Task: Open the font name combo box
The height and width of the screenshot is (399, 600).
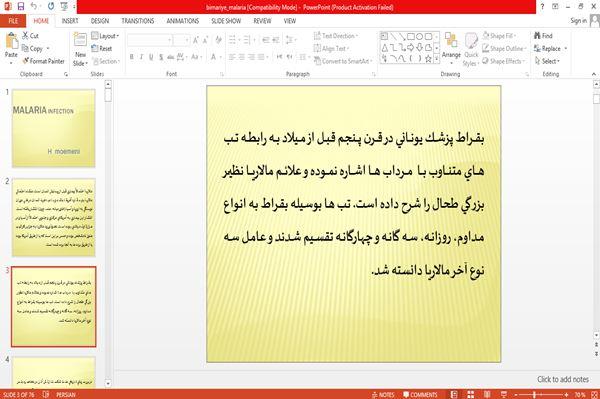Action: point(149,40)
